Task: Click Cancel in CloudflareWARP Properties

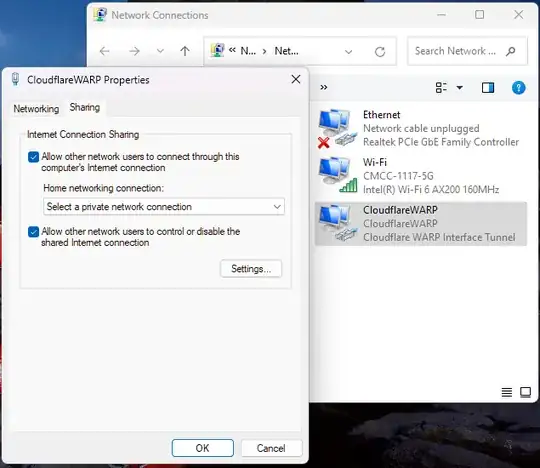Action: click(x=271, y=448)
